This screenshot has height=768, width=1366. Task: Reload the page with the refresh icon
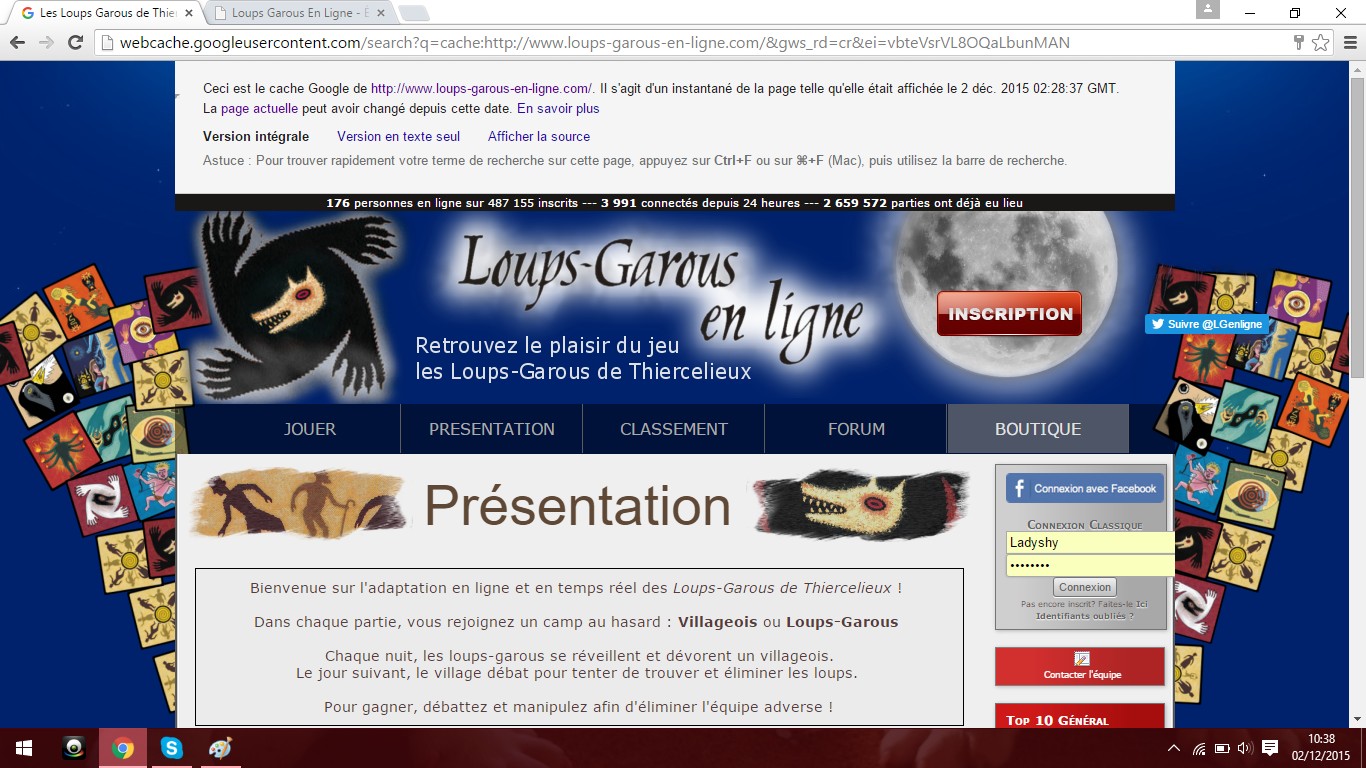(x=75, y=43)
